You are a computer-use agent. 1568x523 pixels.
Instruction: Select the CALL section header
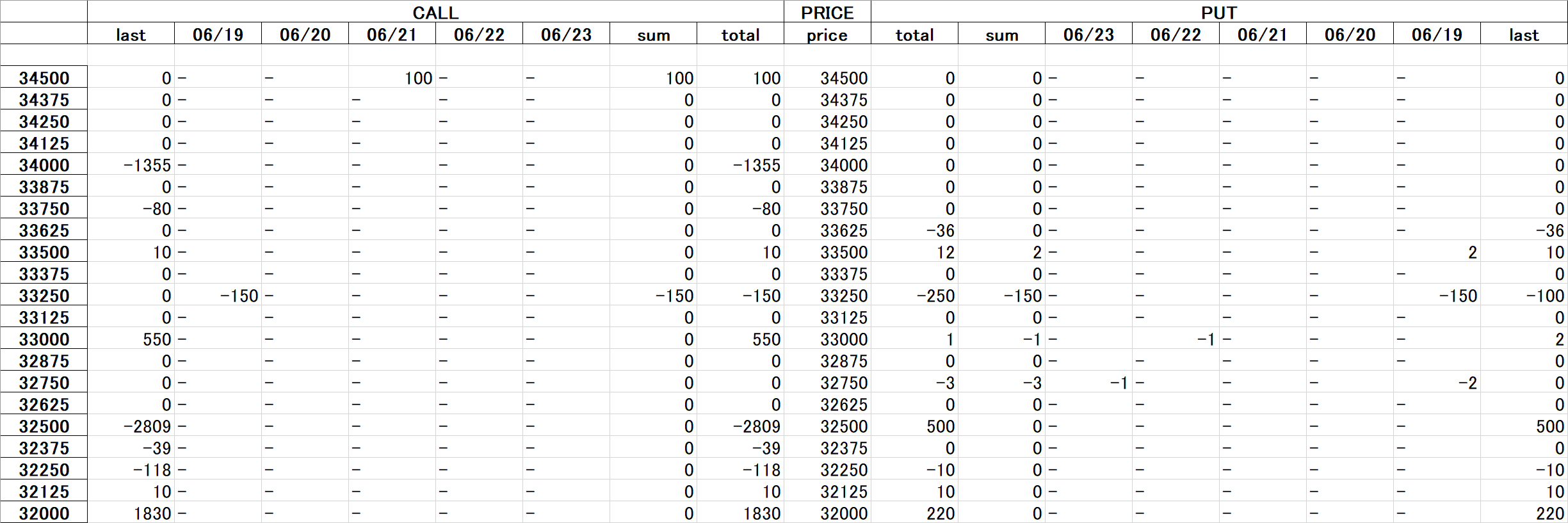coord(435,13)
